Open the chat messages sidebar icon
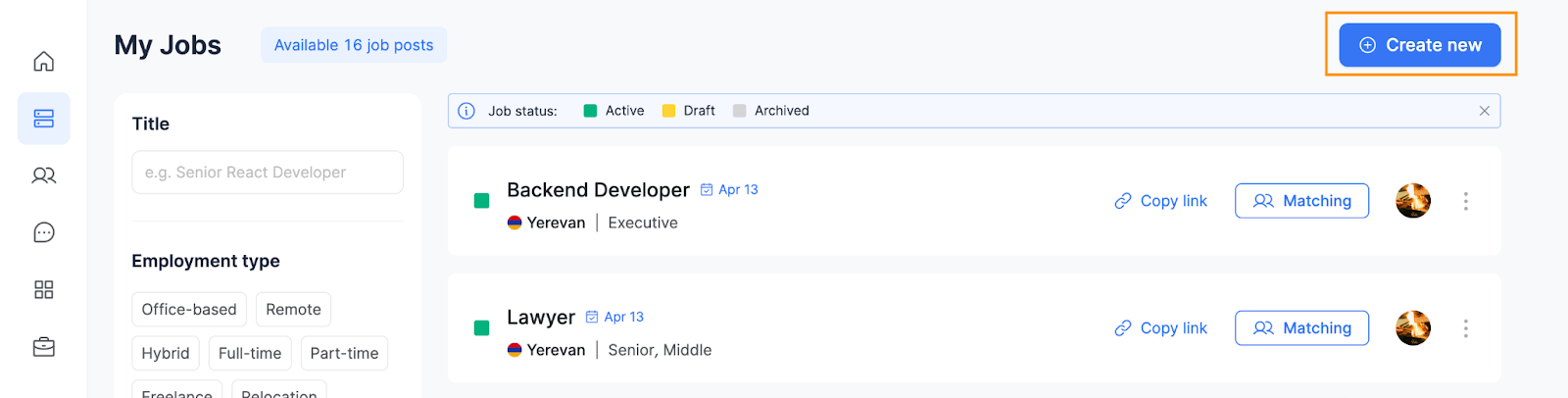Viewport: 1568px width, 398px height. coord(44,232)
